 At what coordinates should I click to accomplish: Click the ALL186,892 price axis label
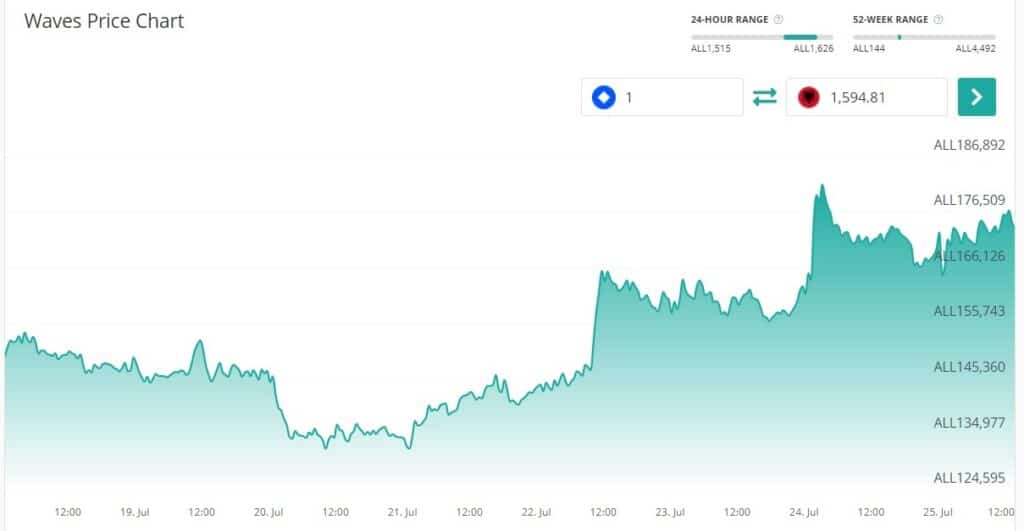969,145
